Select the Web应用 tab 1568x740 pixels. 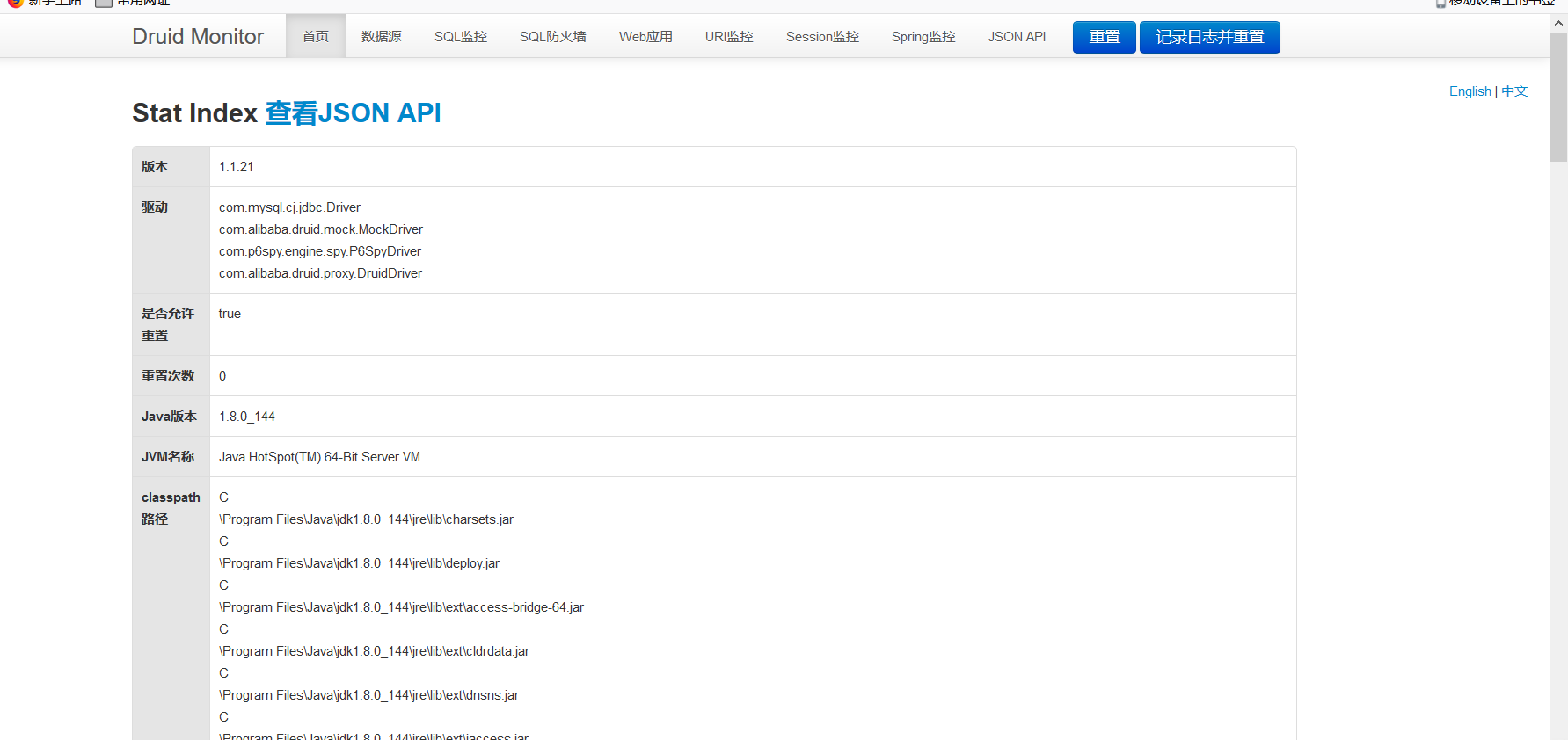point(645,36)
